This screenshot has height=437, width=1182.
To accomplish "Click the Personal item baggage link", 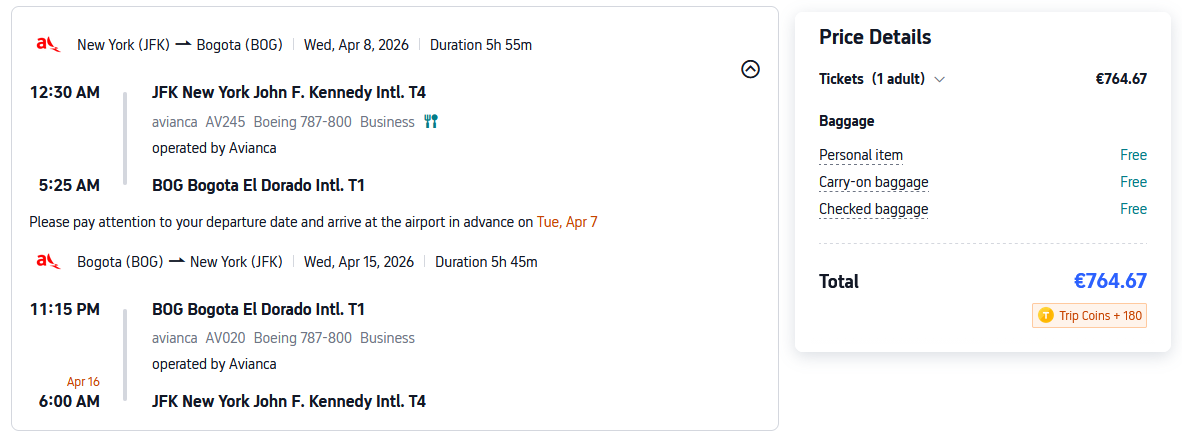I will [861, 155].
